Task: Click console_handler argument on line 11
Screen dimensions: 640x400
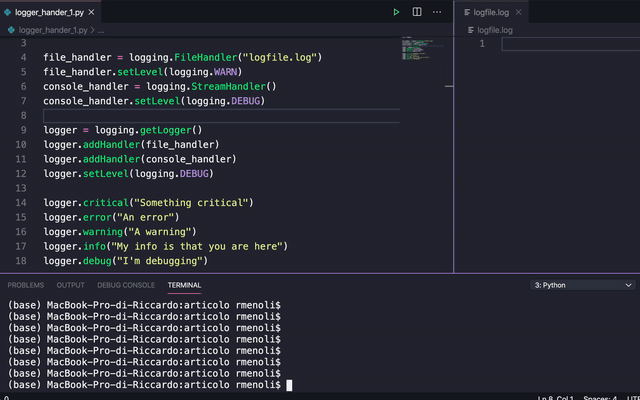Action: (188, 159)
